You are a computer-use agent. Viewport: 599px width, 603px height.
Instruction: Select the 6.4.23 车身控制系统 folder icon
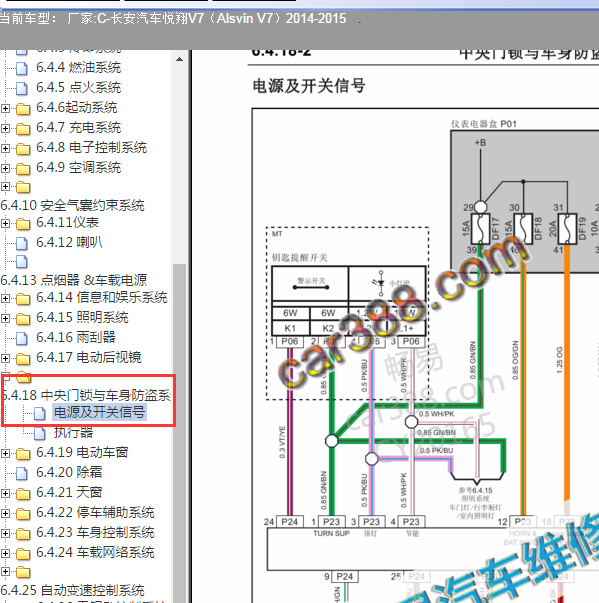(x=23, y=534)
